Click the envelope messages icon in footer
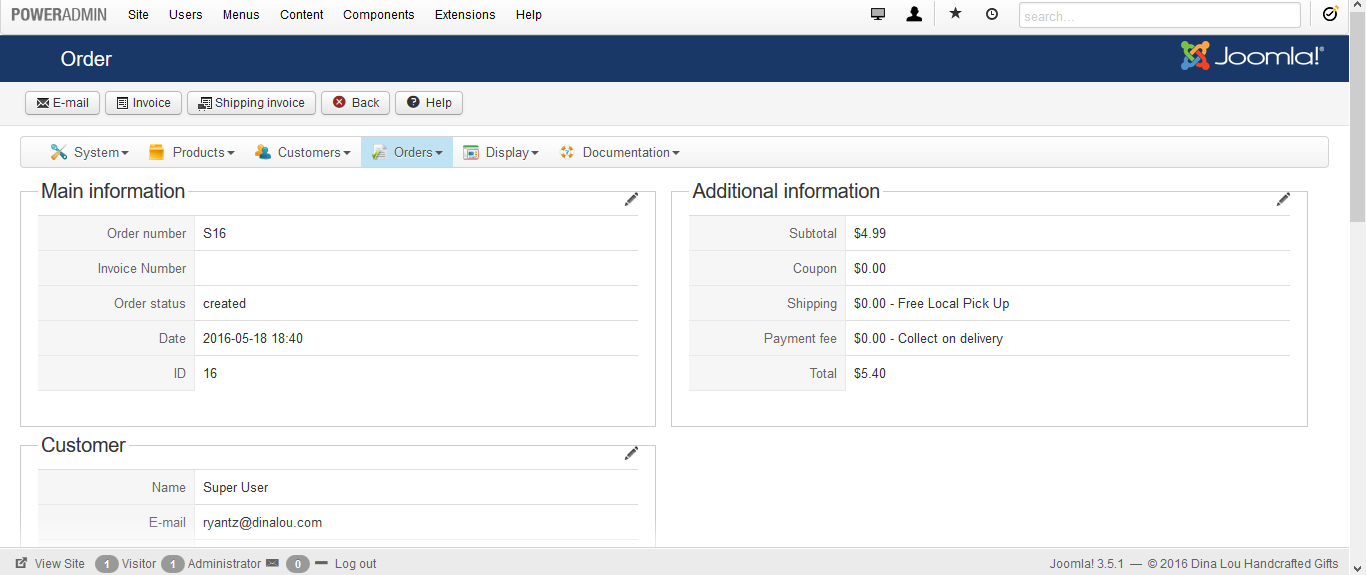The height and width of the screenshot is (575, 1366). [272, 563]
